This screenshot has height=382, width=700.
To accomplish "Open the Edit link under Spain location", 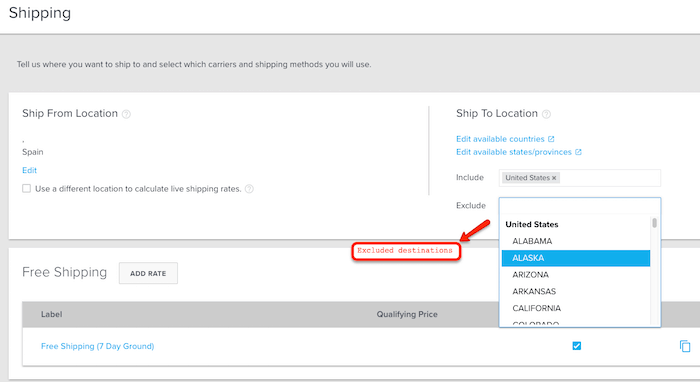I will tap(29, 170).
